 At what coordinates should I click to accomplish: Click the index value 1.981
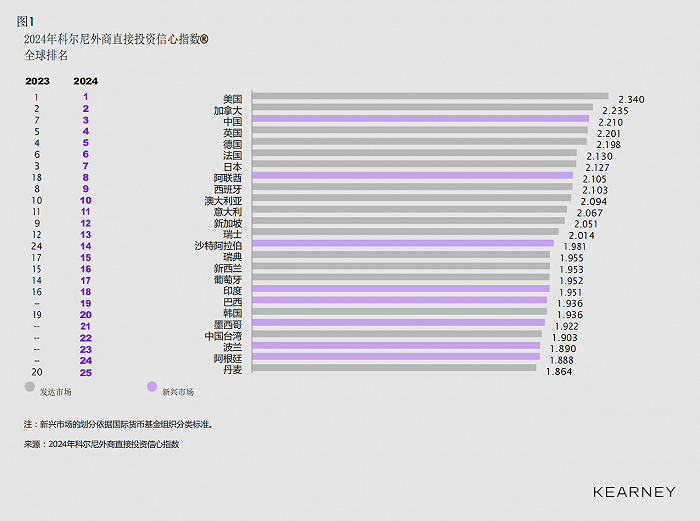pyautogui.click(x=575, y=246)
